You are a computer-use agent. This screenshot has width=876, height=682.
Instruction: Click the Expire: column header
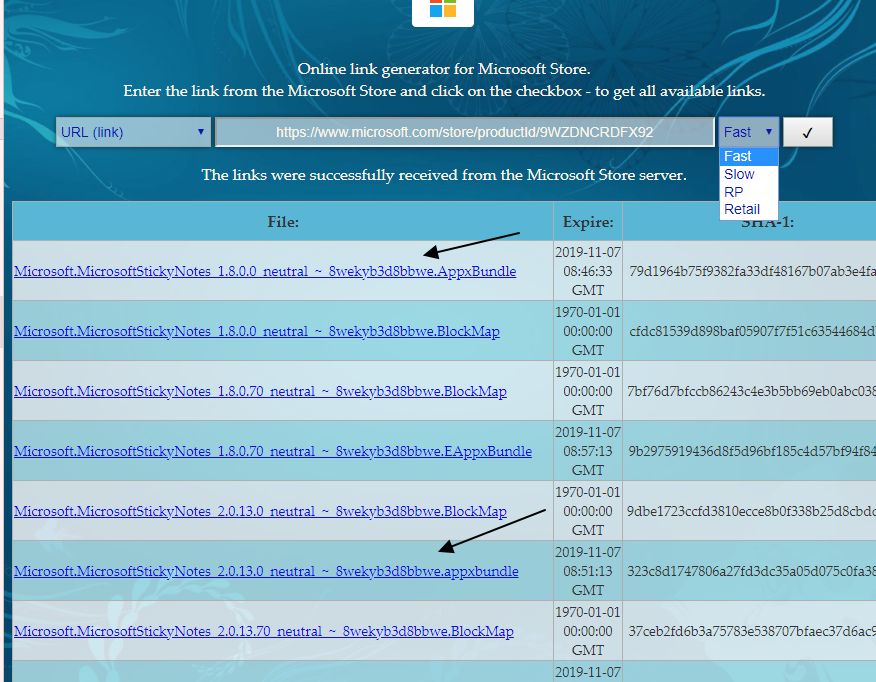588,222
